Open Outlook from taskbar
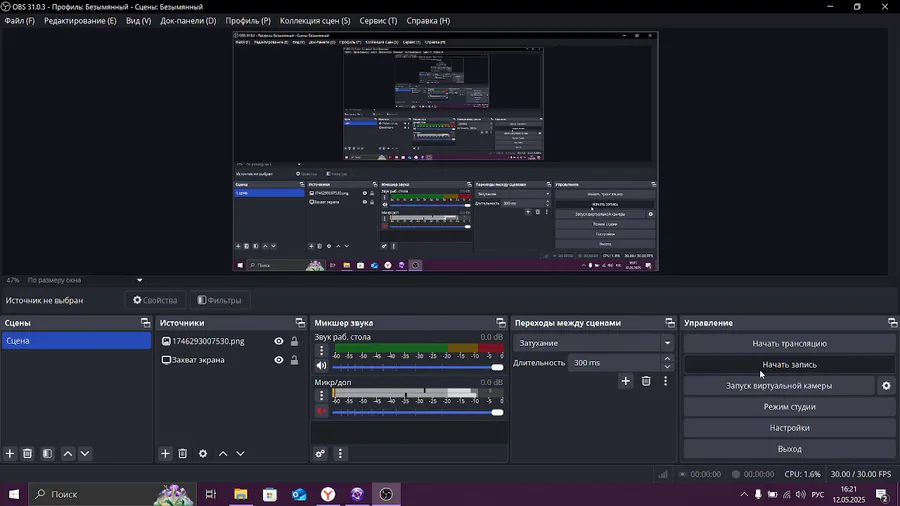 [299, 494]
